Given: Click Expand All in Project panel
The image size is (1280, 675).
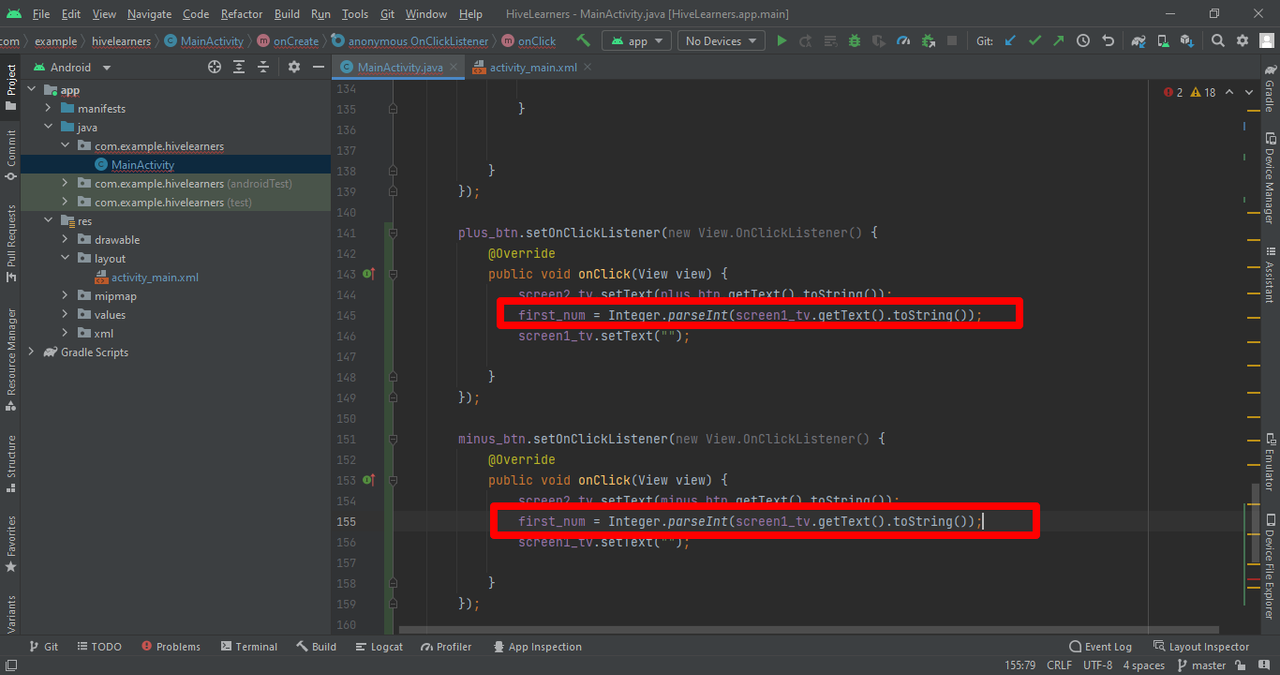Looking at the screenshot, I should (239, 67).
